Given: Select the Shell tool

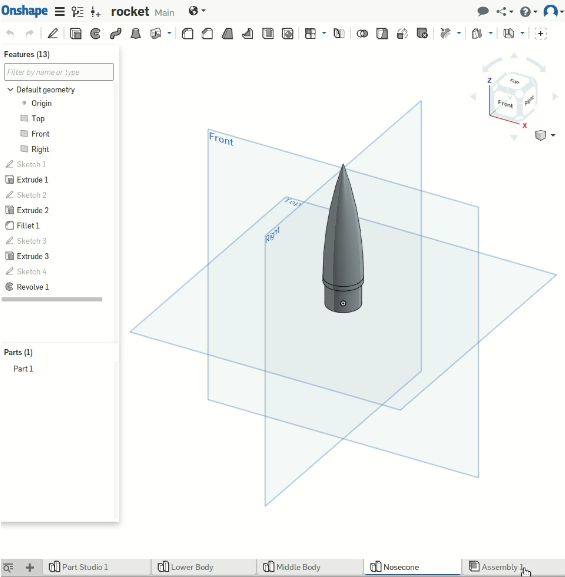Looking at the screenshot, I should tap(268, 34).
